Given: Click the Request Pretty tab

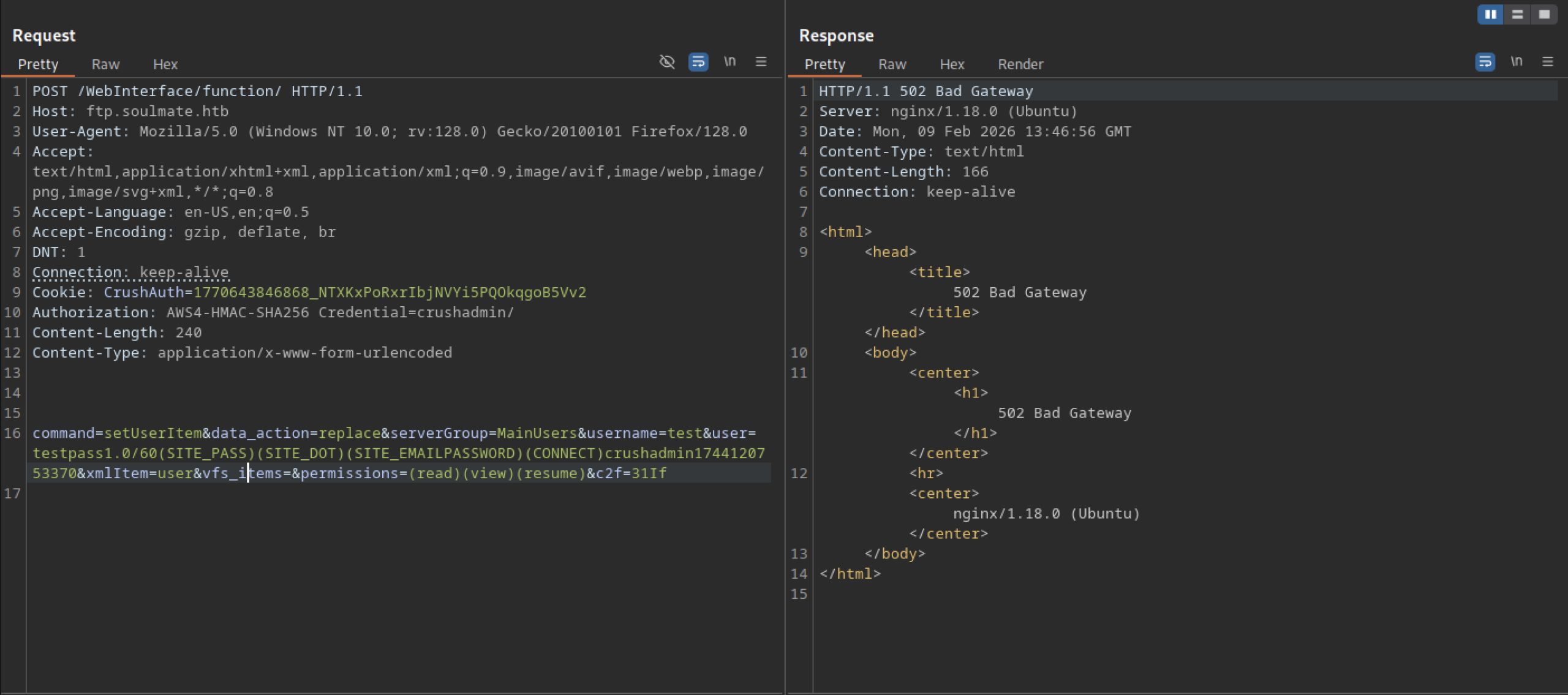Looking at the screenshot, I should click(38, 64).
